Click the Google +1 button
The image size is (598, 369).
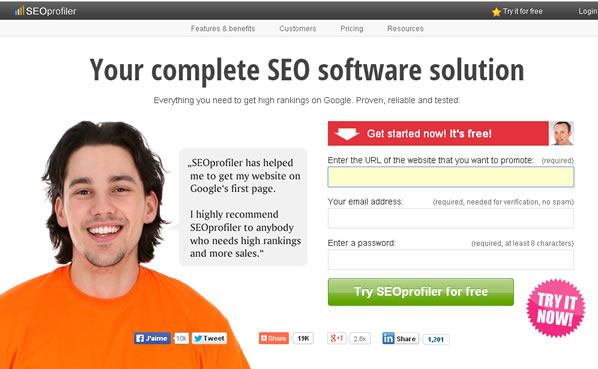click(337, 338)
